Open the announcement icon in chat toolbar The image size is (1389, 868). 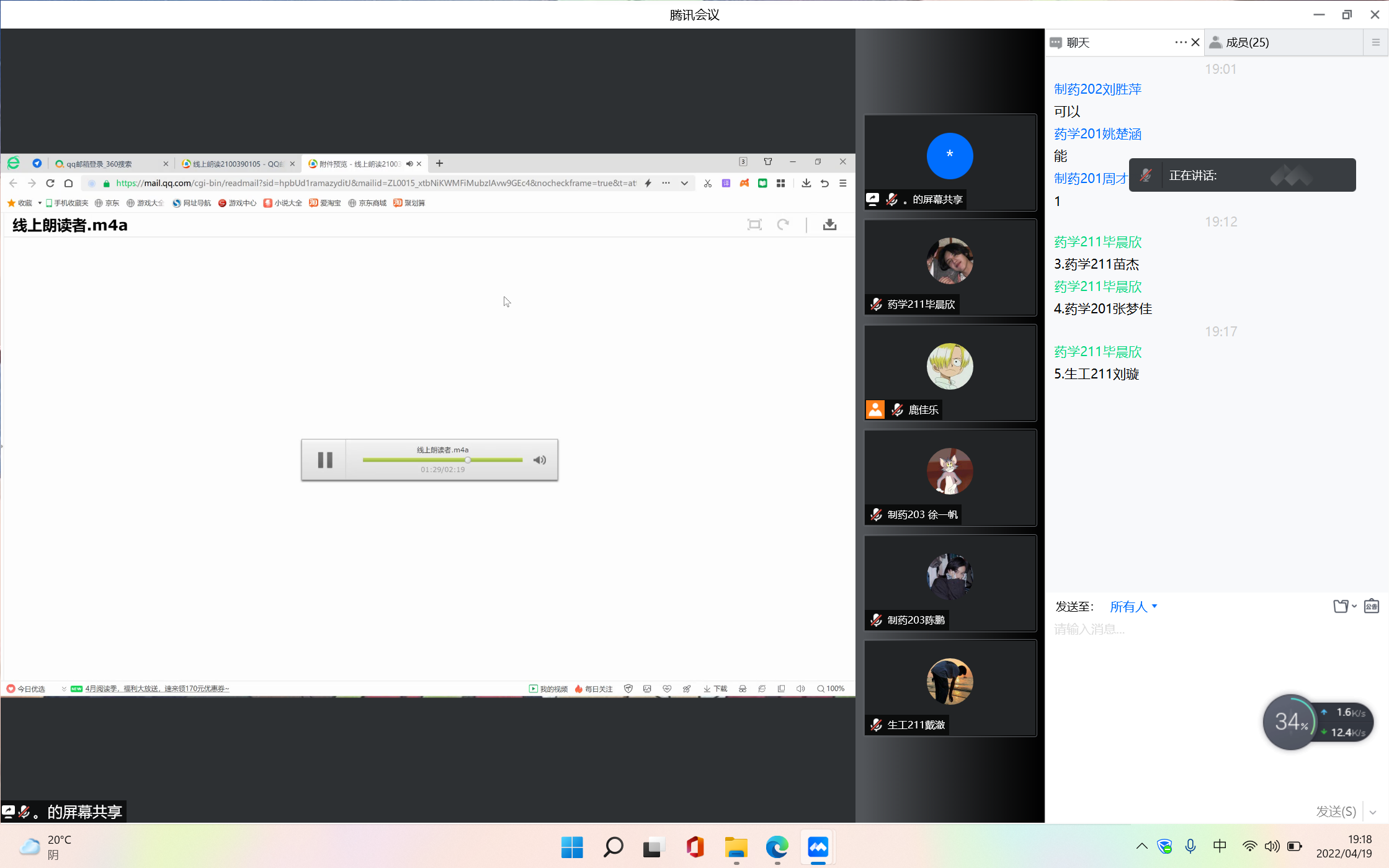pos(1372,606)
